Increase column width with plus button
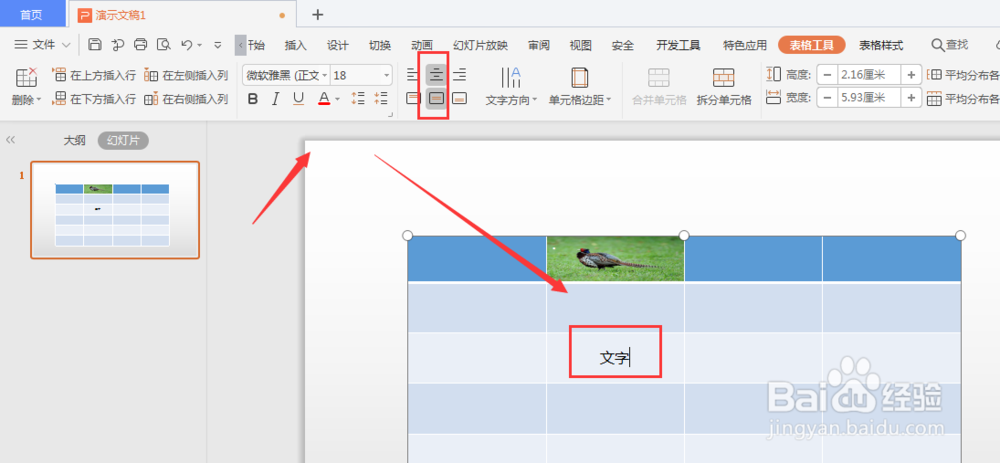Screen dimensions: 1000x463 911,98
